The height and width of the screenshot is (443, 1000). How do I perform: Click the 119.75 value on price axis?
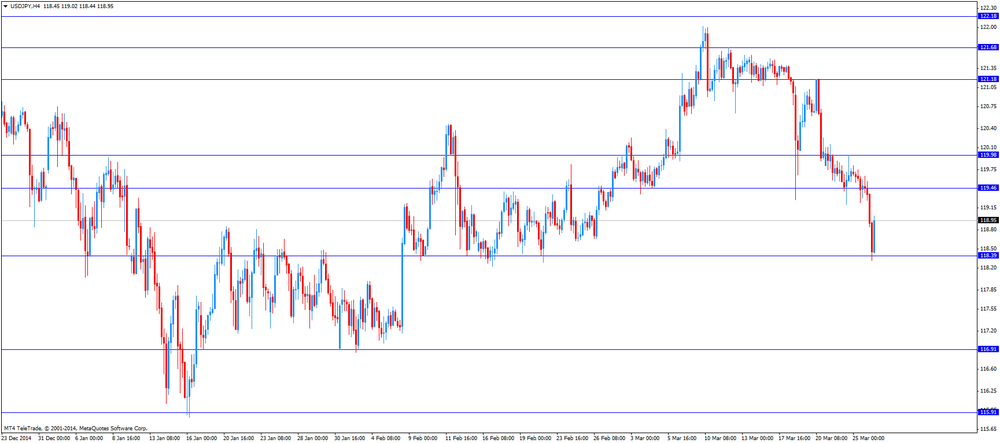click(988, 170)
